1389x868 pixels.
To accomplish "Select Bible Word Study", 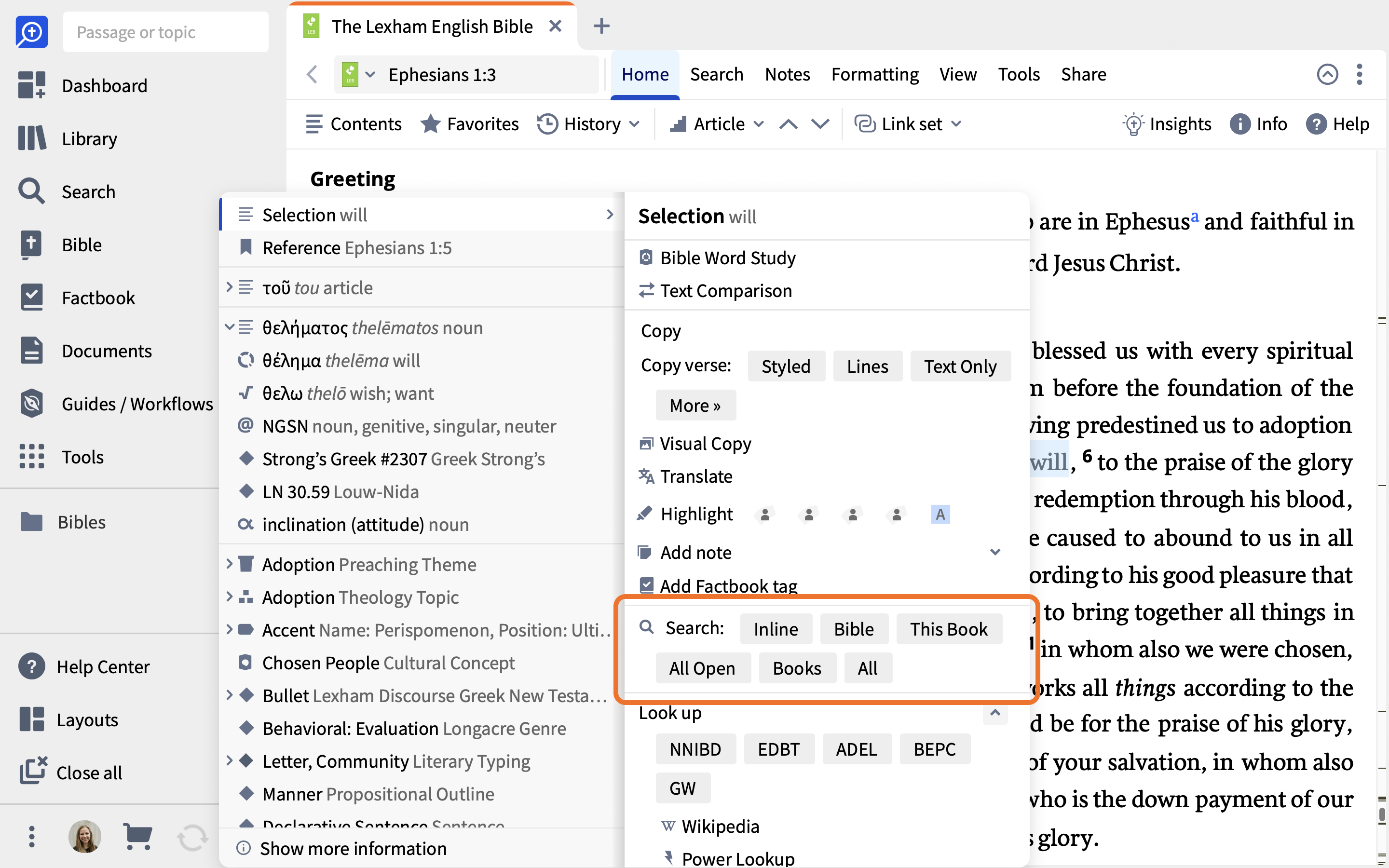I will pyautogui.click(x=717, y=258).
